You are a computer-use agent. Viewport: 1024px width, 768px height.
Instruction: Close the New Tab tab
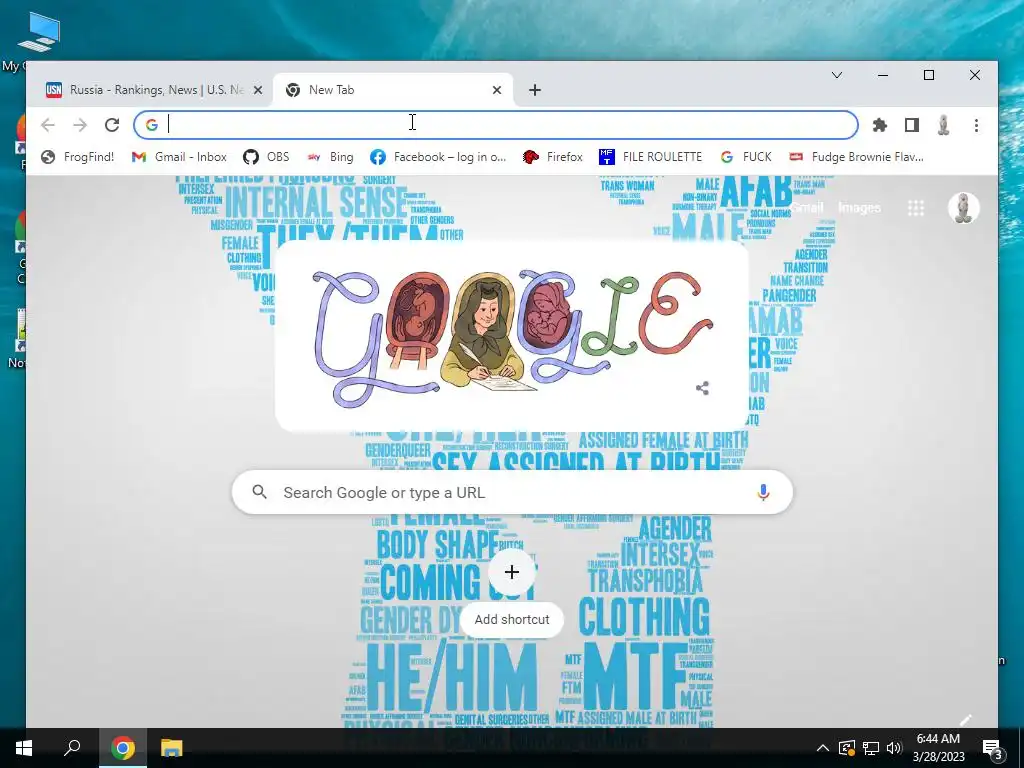[497, 90]
